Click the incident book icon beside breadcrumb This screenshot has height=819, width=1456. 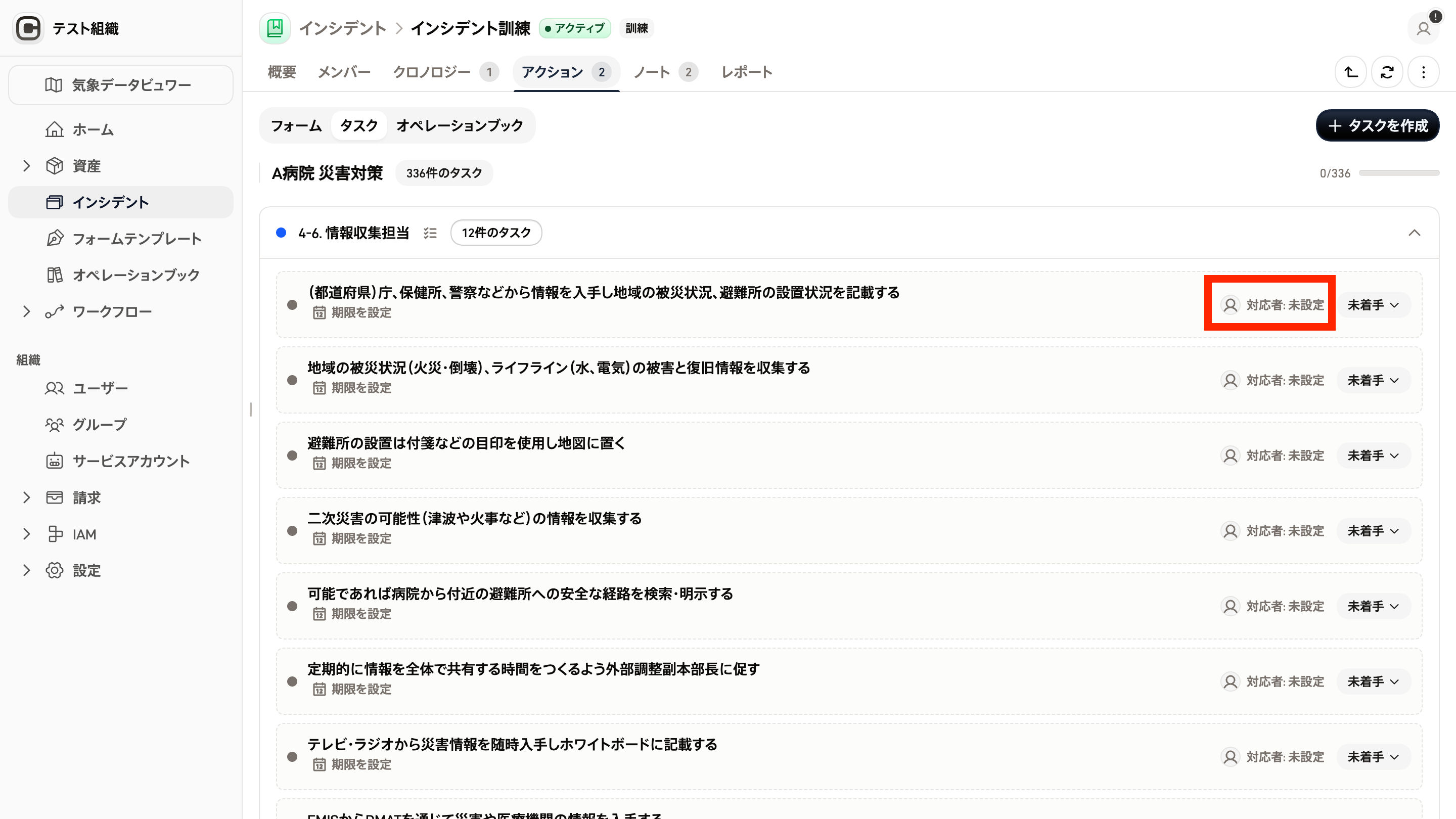coord(275,28)
